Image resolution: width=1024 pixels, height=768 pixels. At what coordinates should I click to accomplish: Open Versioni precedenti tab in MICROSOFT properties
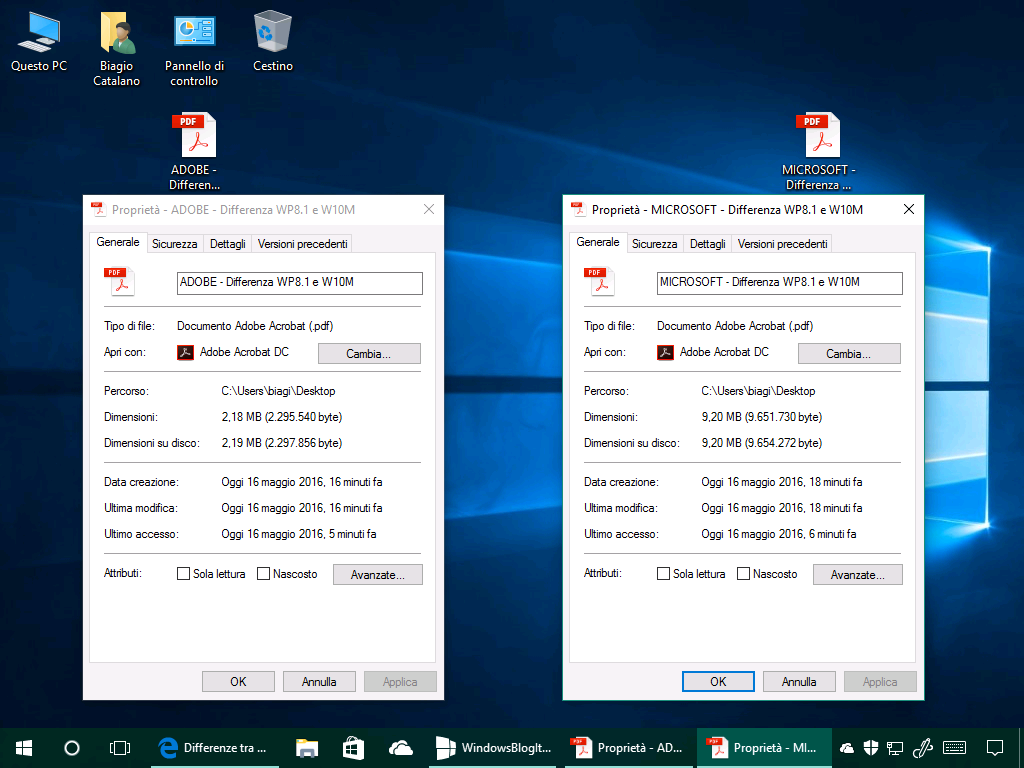click(782, 244)
